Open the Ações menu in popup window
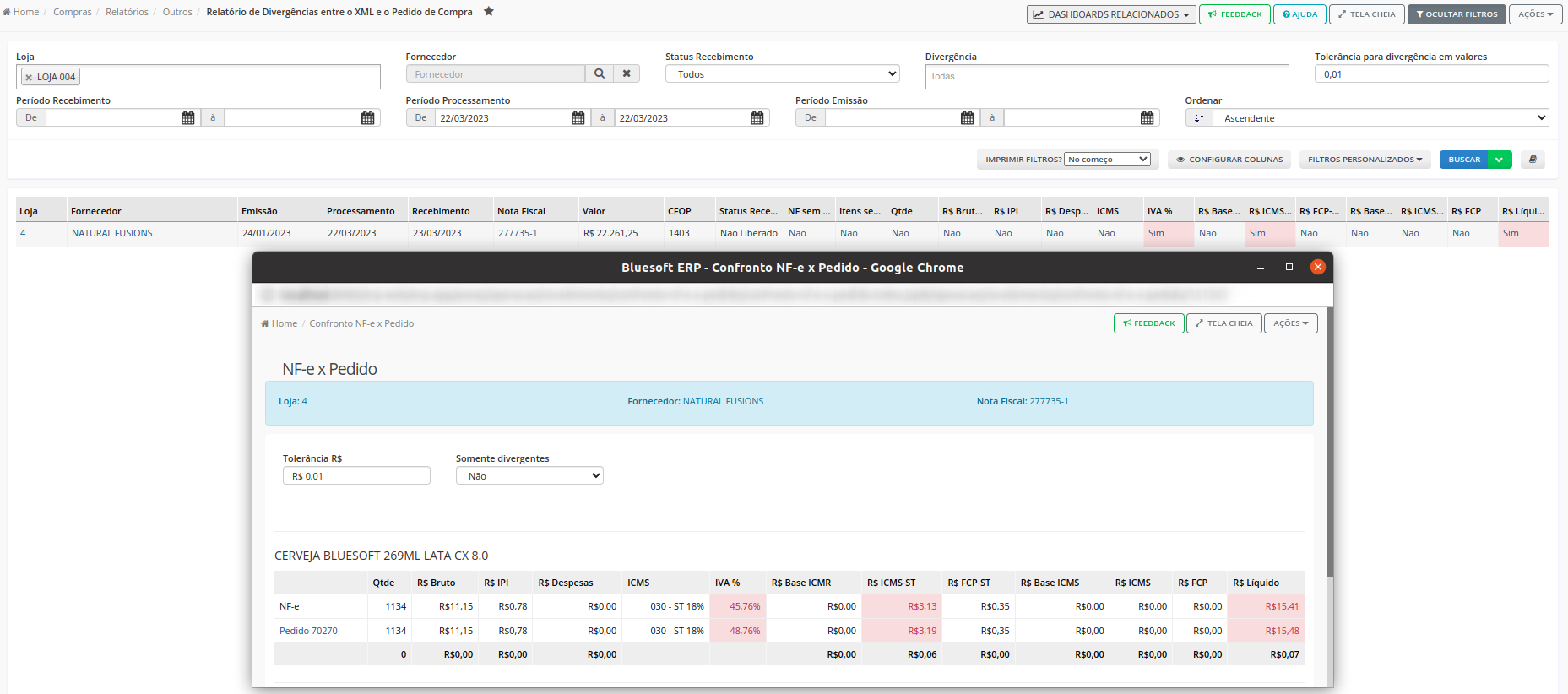This screenshot has height=694, width=1568. pos(1290,323)
